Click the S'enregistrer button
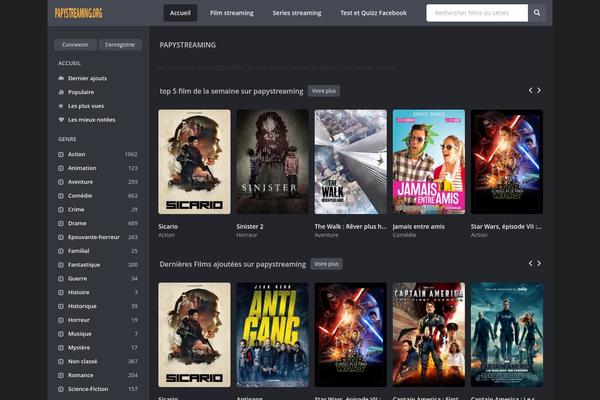 point(120,45)
